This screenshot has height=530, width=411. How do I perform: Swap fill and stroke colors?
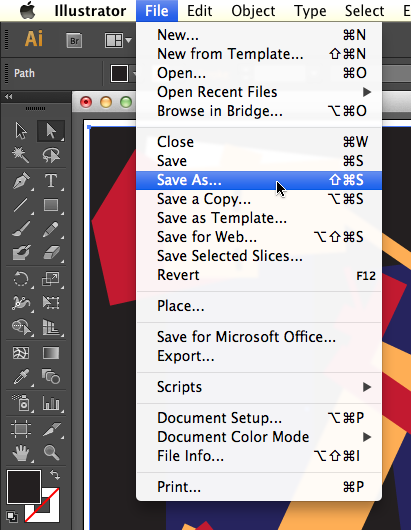pyautogui.click(x=55, y=475)
